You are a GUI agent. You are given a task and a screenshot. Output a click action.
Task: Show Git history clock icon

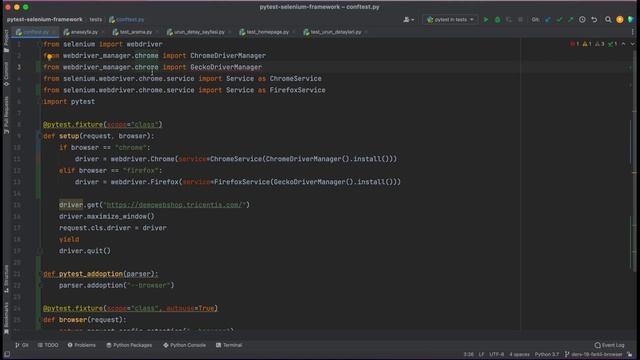(x=582, y=20)
